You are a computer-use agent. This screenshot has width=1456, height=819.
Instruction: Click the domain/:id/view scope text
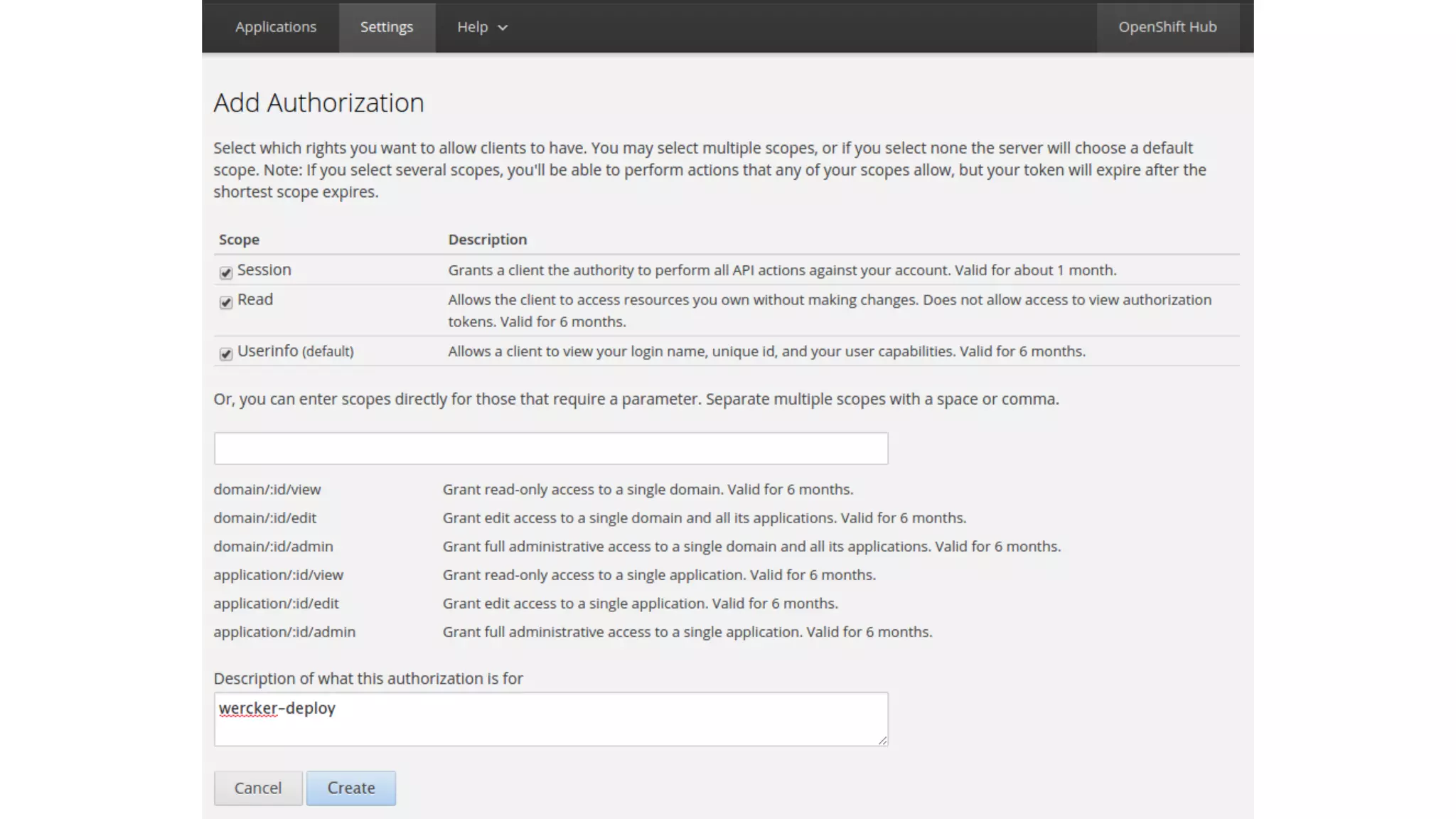point(267,489)
